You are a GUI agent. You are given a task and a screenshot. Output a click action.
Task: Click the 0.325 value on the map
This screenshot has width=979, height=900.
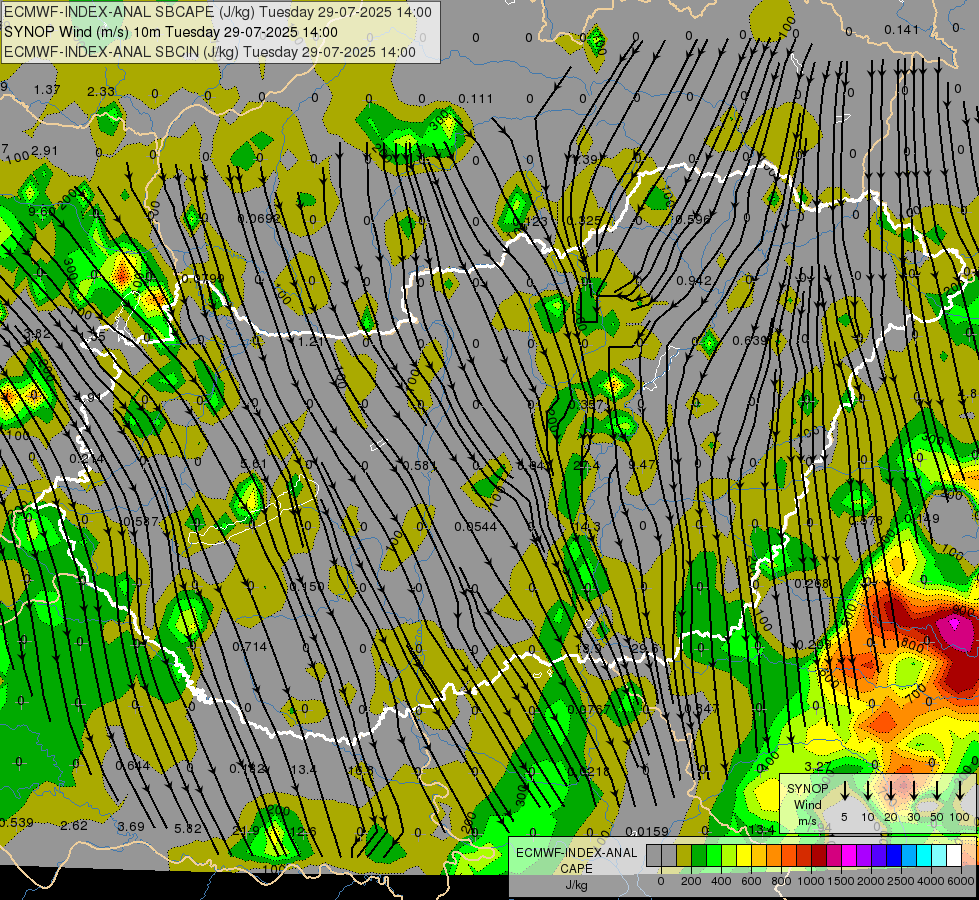[x=585, y=220]
